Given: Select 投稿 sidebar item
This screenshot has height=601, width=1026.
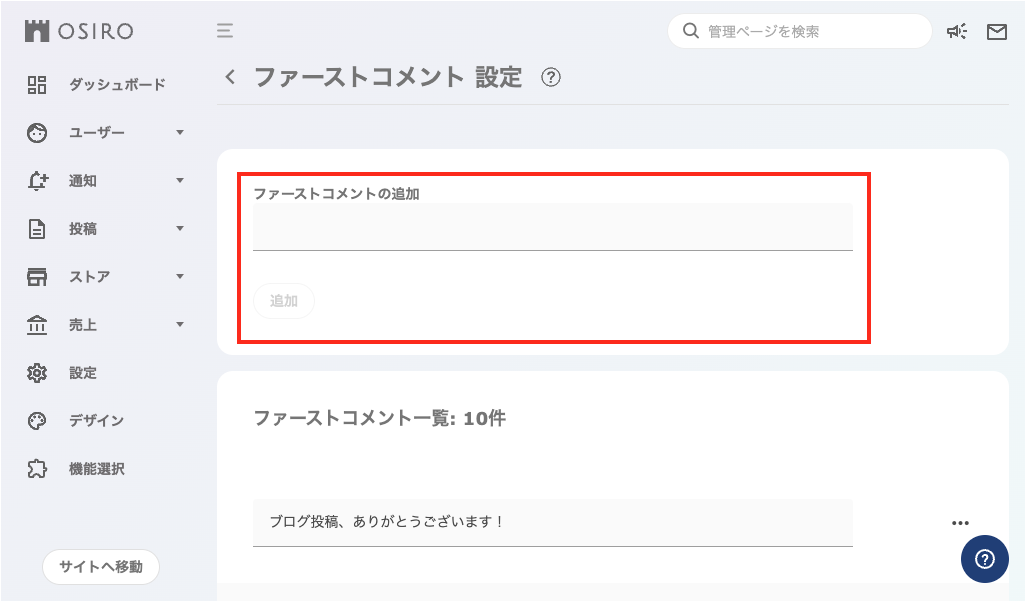Looking at the screenshot, I should (82, 228).
